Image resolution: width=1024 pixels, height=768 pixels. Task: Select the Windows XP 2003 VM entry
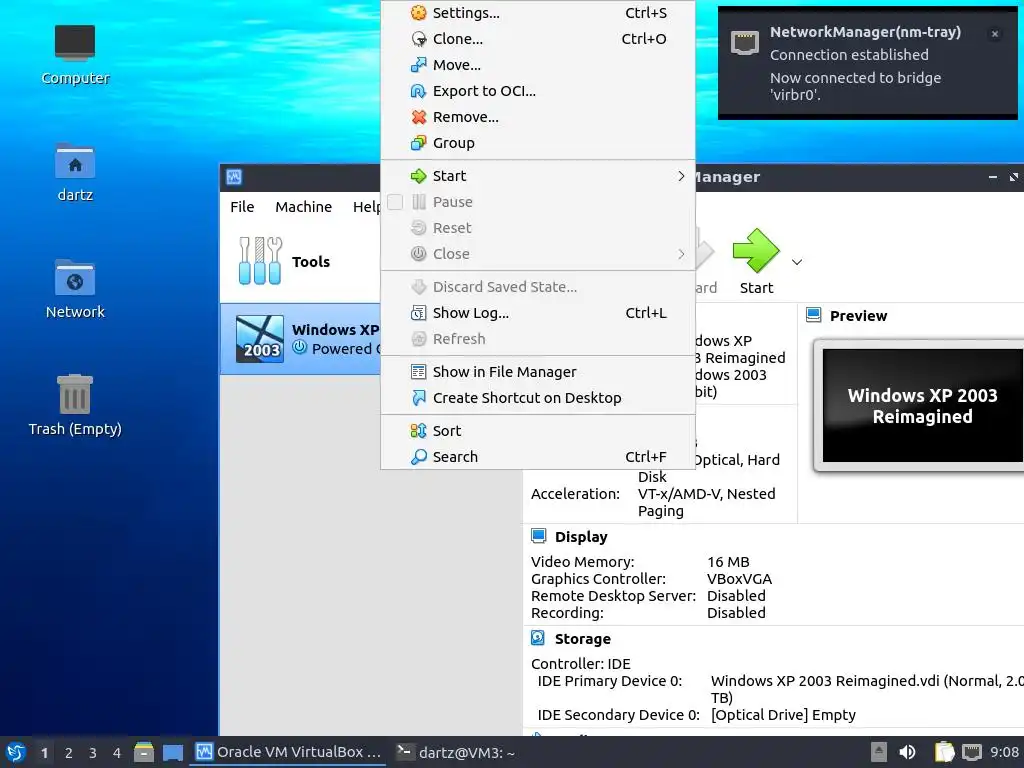point(300,339)
